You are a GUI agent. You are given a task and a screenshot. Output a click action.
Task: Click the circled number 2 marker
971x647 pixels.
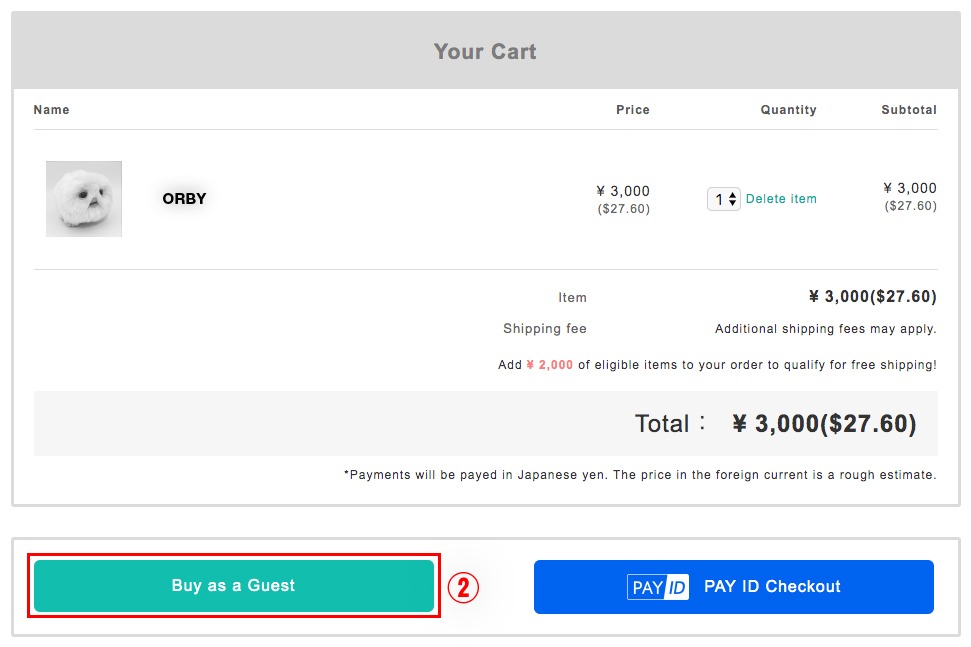pos(463,587)
